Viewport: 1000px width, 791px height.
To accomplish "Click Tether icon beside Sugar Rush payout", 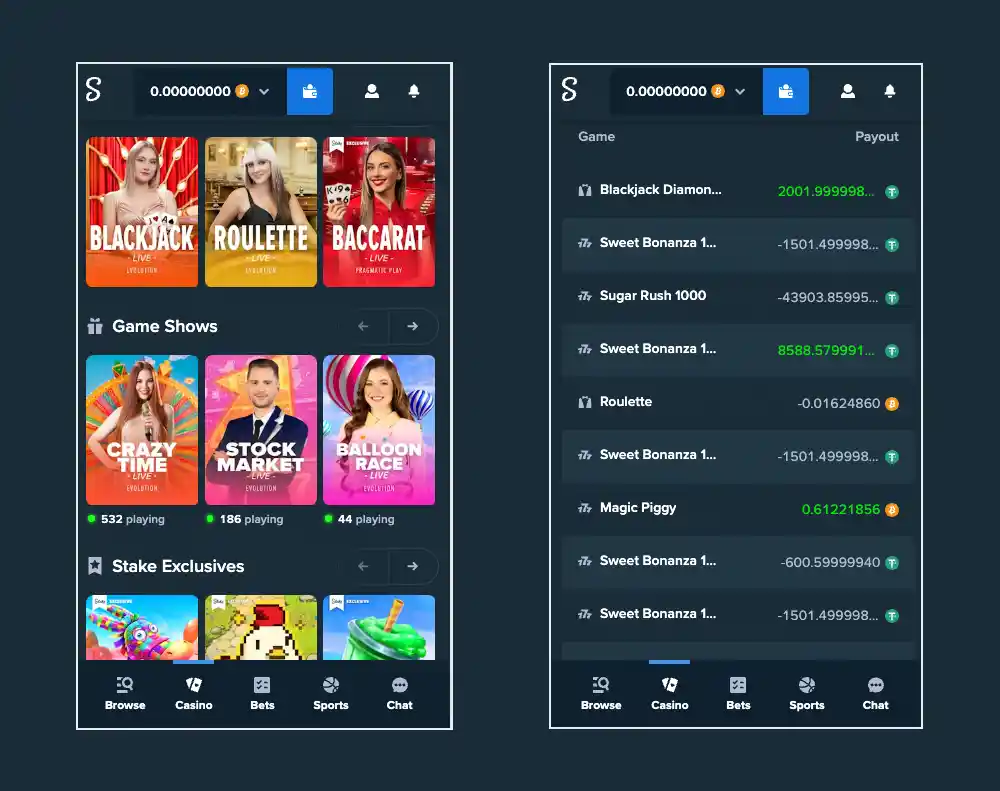I will [892, 298].
